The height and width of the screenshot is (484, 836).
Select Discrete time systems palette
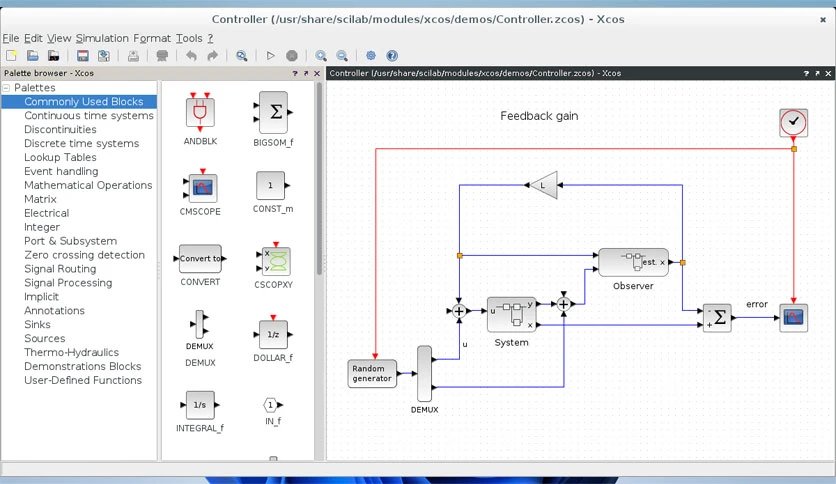(82, 143)
